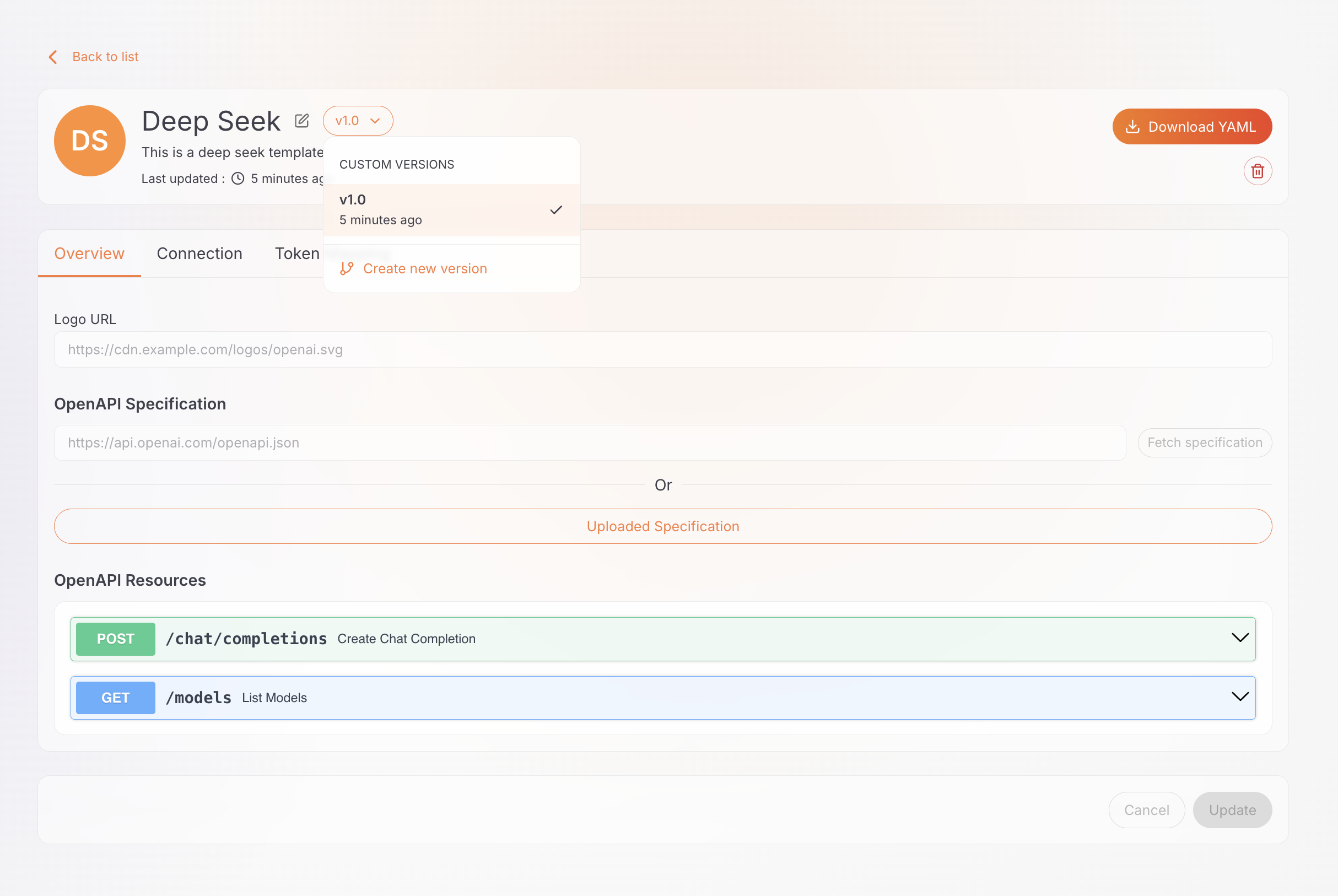Click the Cancel button
The image size is (1338, 896).
(1146, 809)
